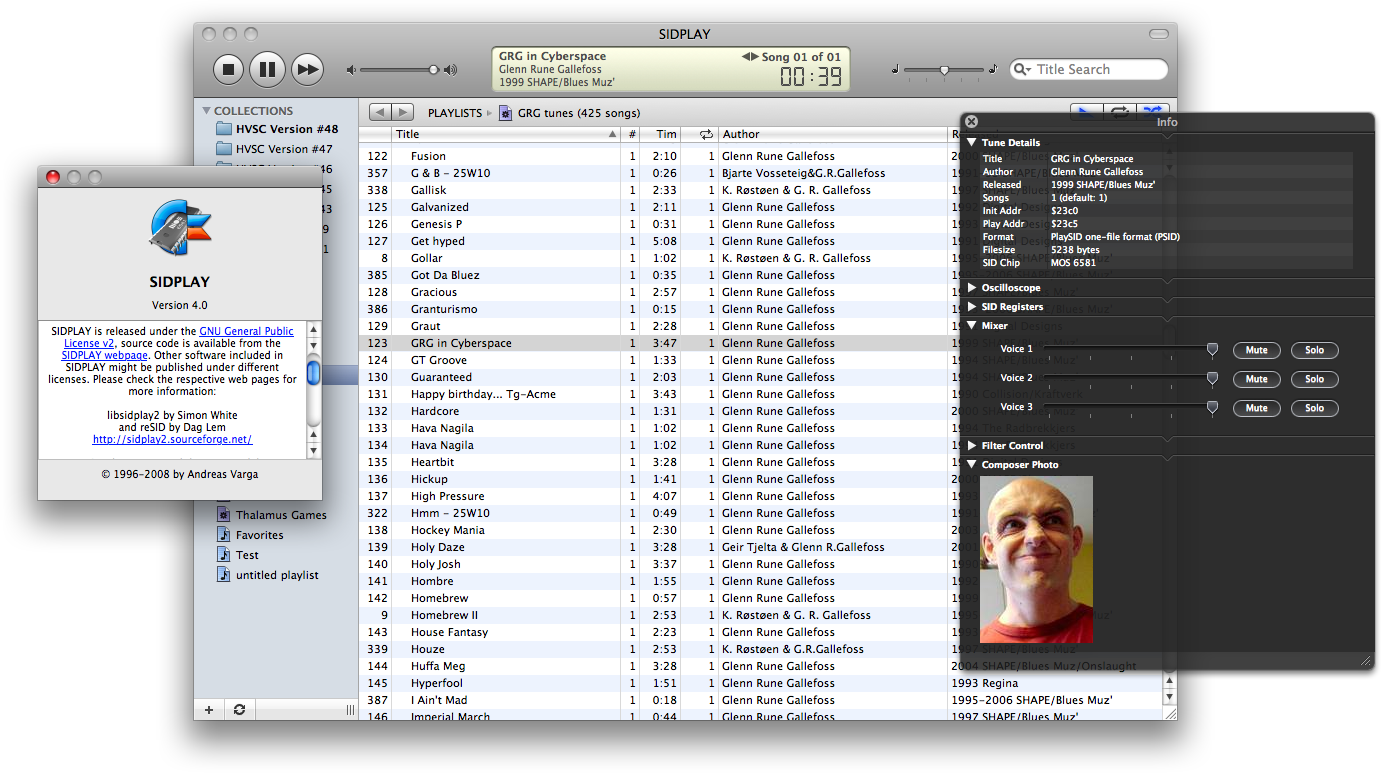Fast-forward using the double arrow button
1381x773 pixels.
(307, 69)
